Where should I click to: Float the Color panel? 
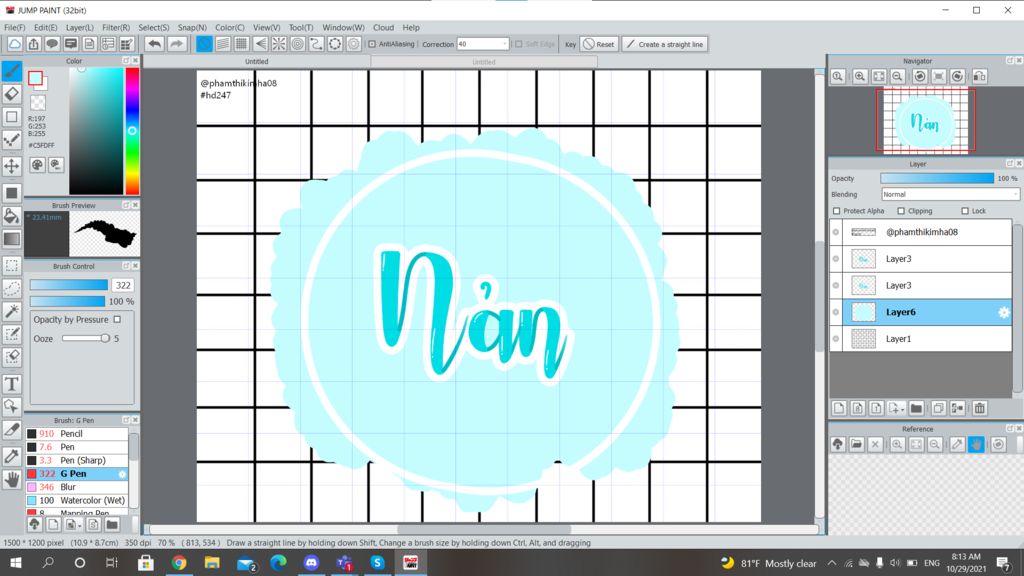click(x=126, y=61)
